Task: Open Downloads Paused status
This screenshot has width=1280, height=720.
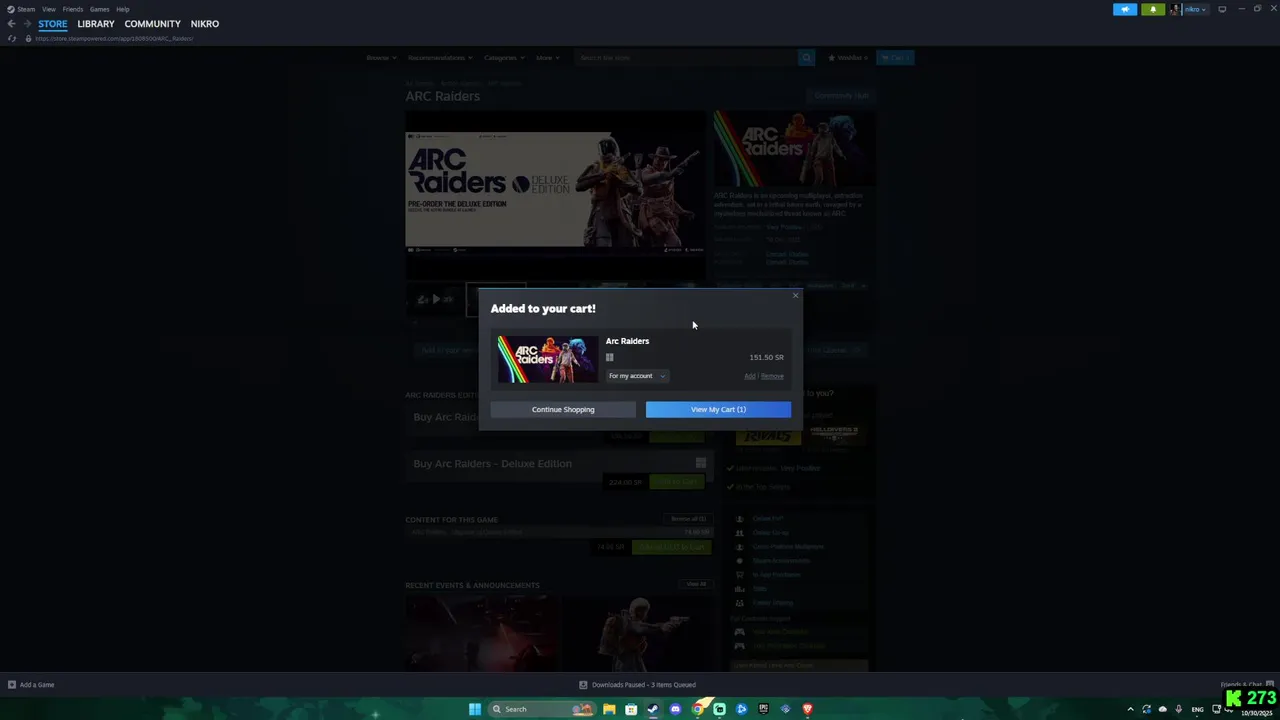Action: [x=637, y=685]
